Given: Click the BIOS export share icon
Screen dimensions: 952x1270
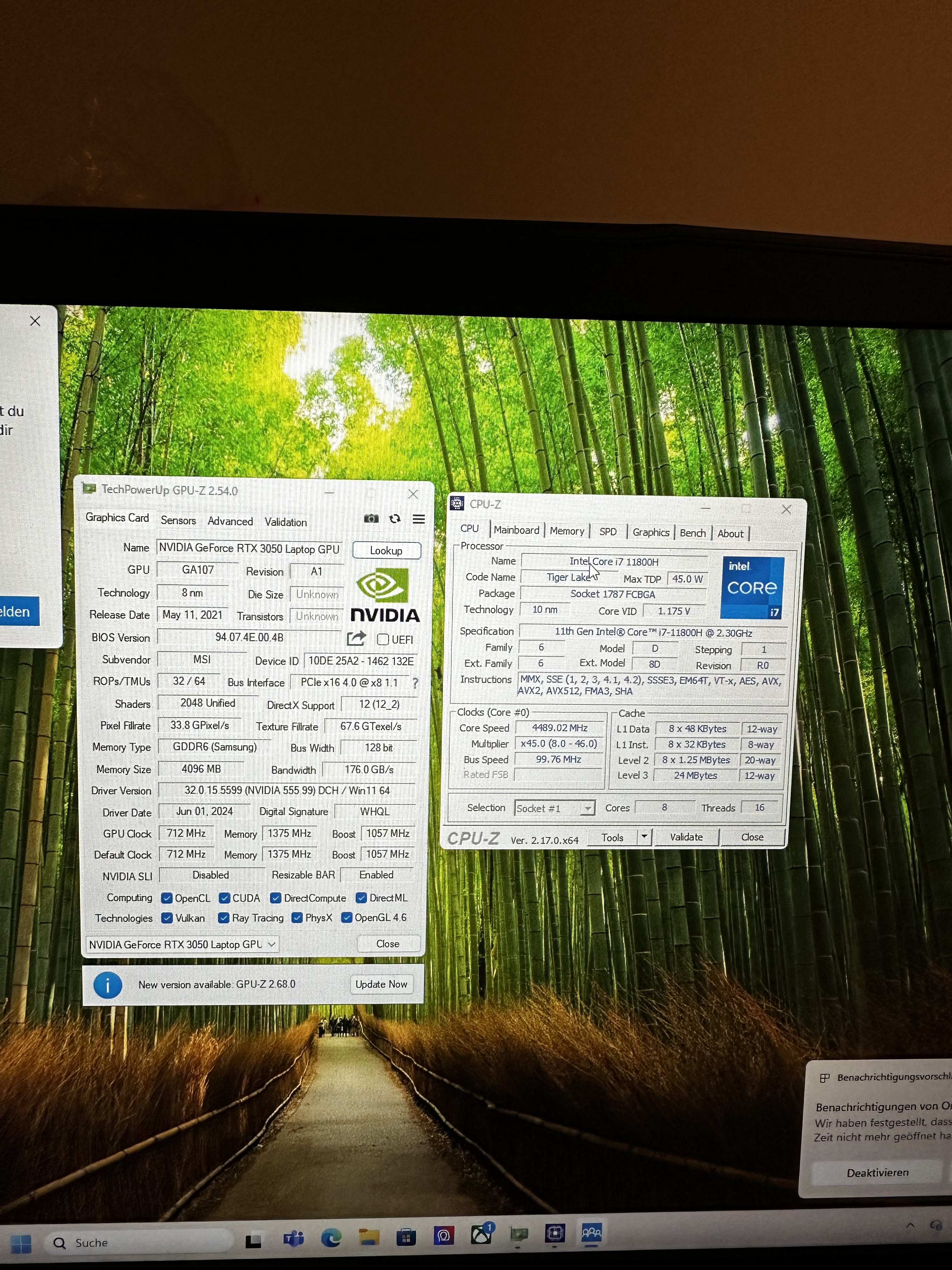Looking at the screenshot, I should point(356,638).
